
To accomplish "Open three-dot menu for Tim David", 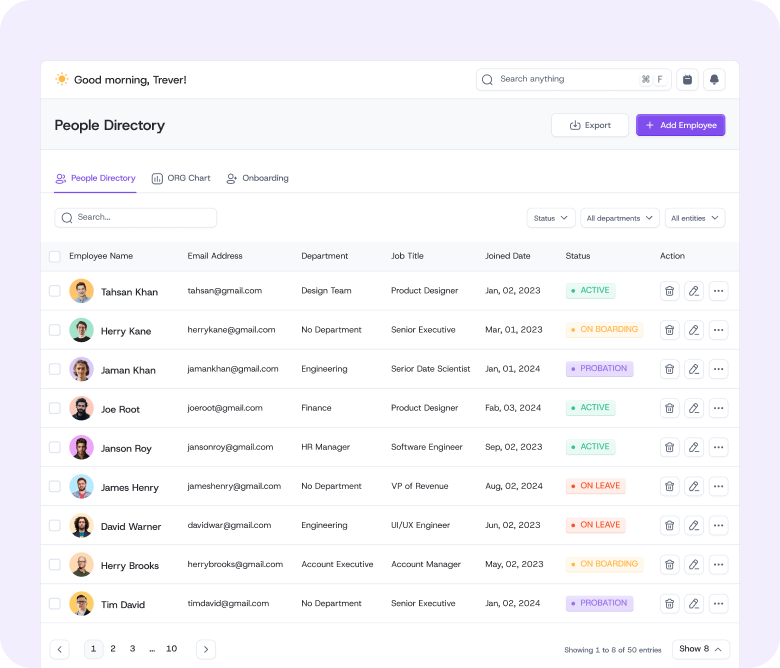I will click(718, 604).
